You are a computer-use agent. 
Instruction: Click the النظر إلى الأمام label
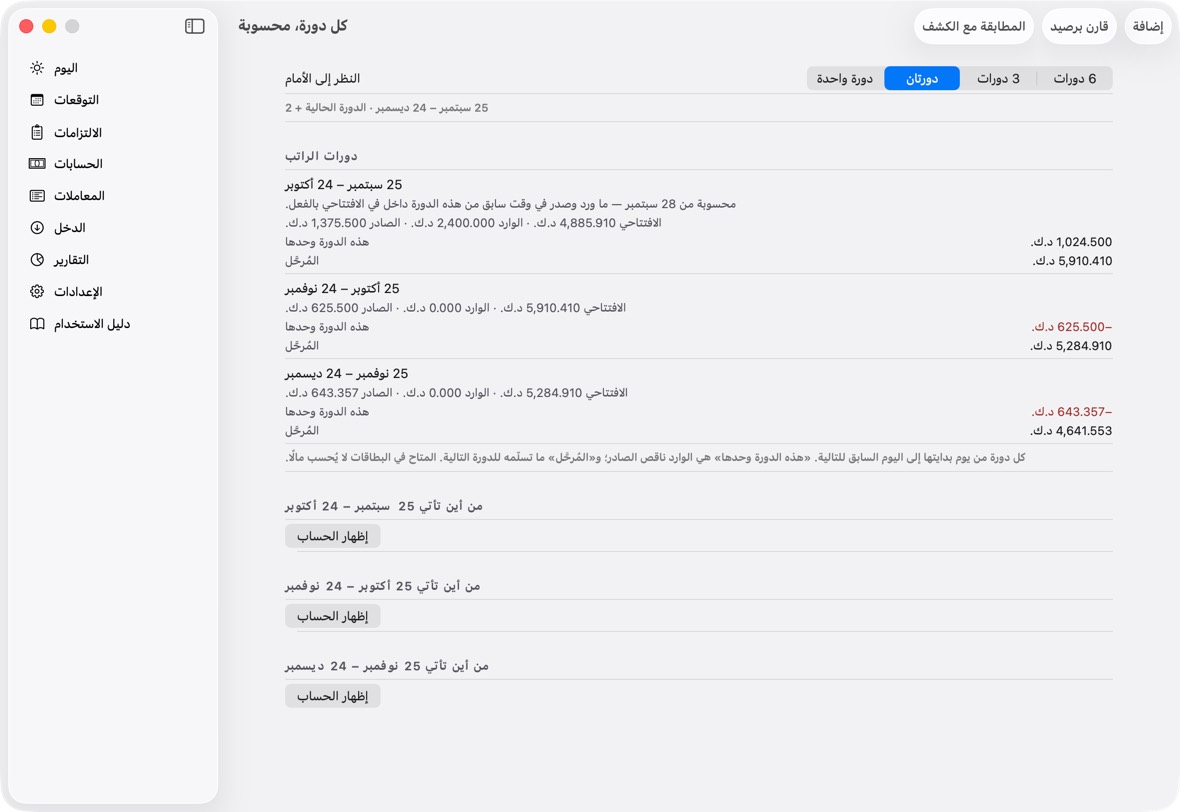click(x=322, y=78)
